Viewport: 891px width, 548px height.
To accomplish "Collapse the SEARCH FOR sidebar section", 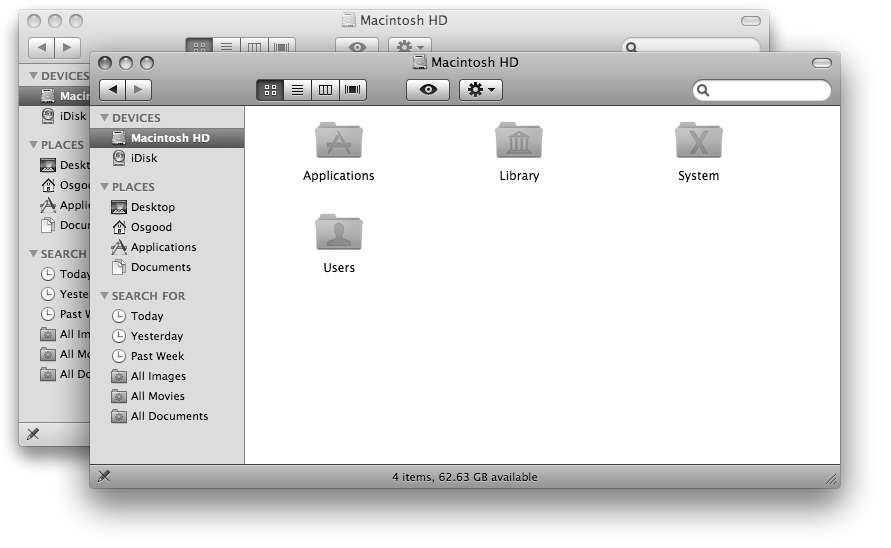I will tap(105, 296).
